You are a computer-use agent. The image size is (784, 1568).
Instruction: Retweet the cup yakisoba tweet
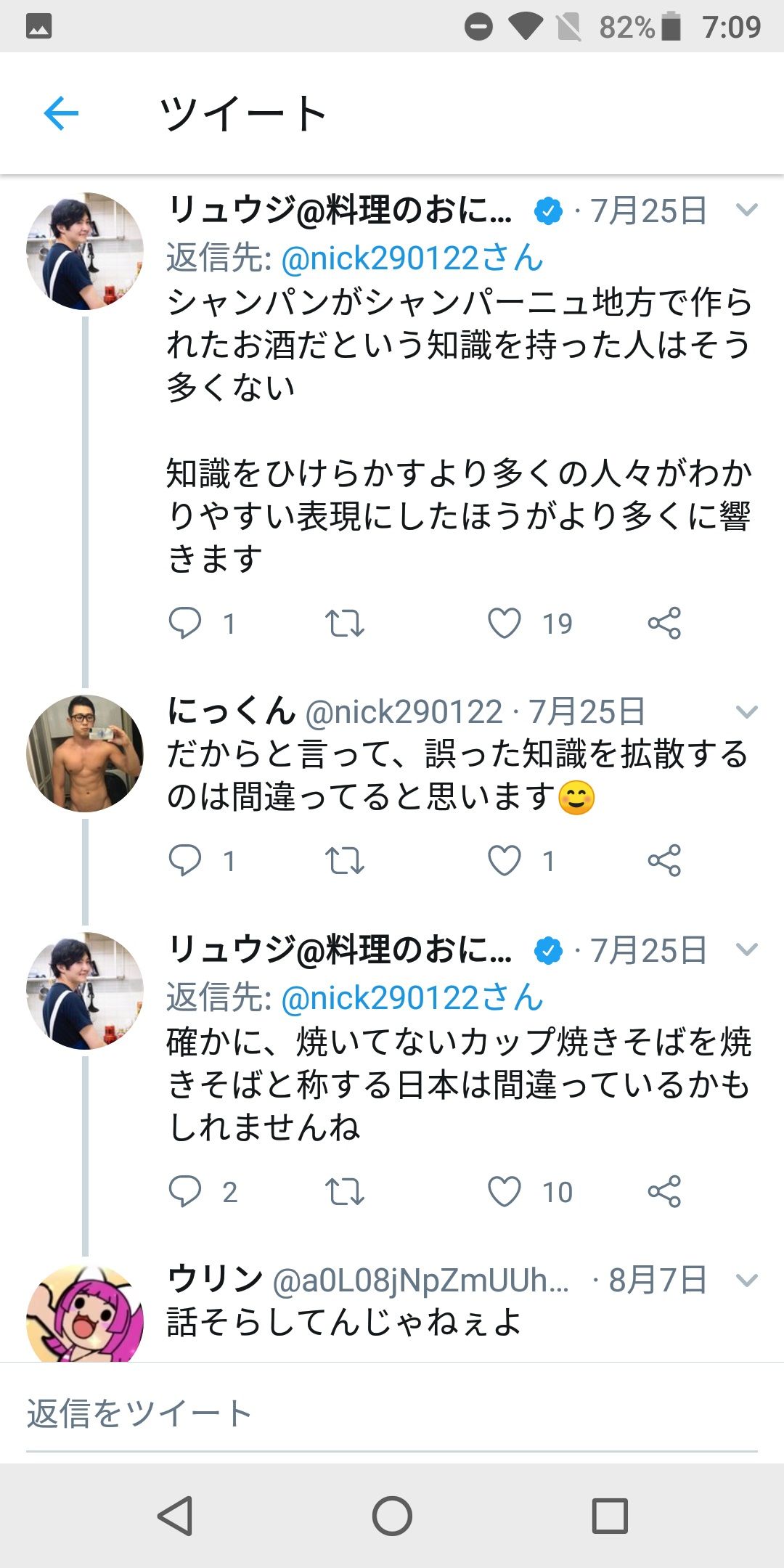(x=344, y=1191)
